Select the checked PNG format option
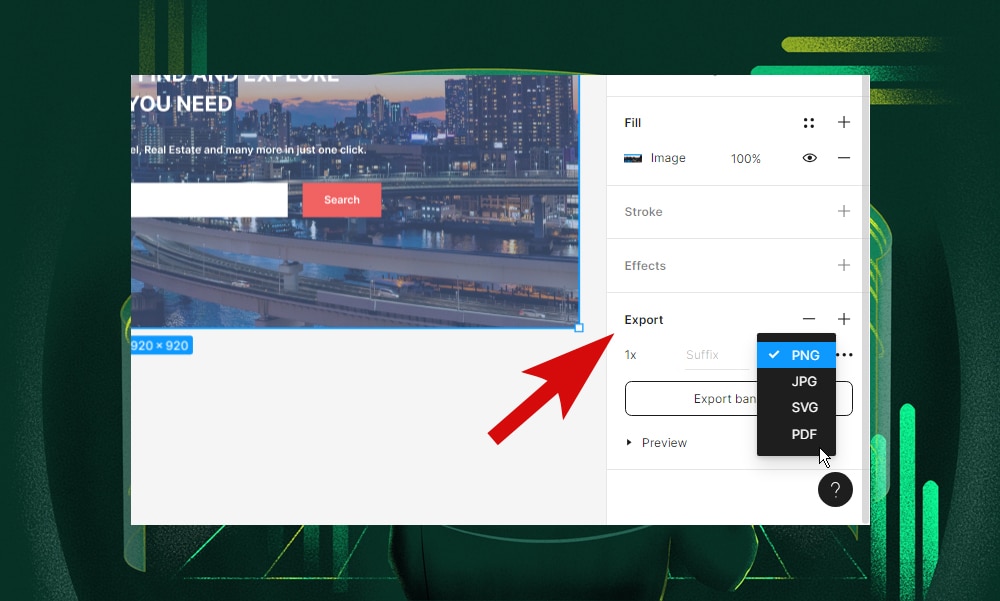This screenshot has width=1000, height=601. pyautogui.click(x=804, y=355)
